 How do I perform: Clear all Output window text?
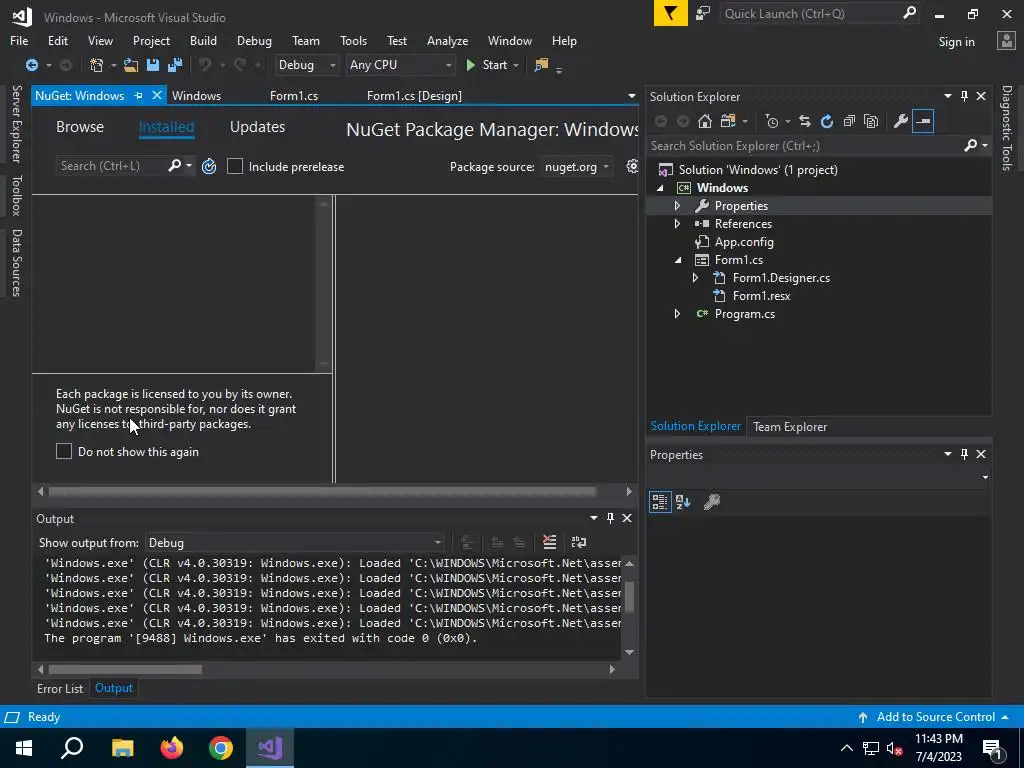(549, 542)
